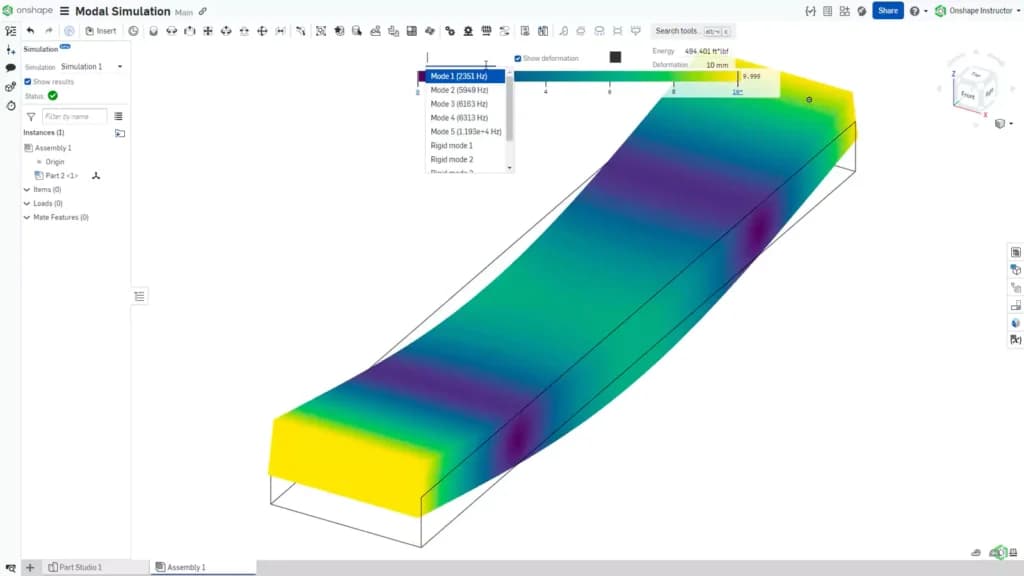
Task: Open the main hamburger menu
Action: pos(65,11)
